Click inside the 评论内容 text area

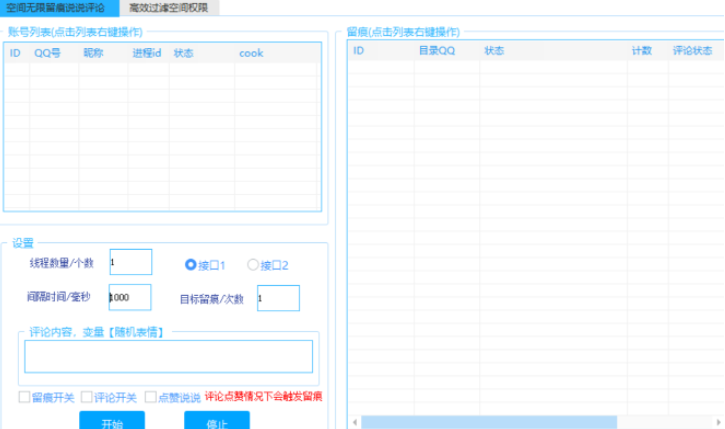[x=168, y=356]
